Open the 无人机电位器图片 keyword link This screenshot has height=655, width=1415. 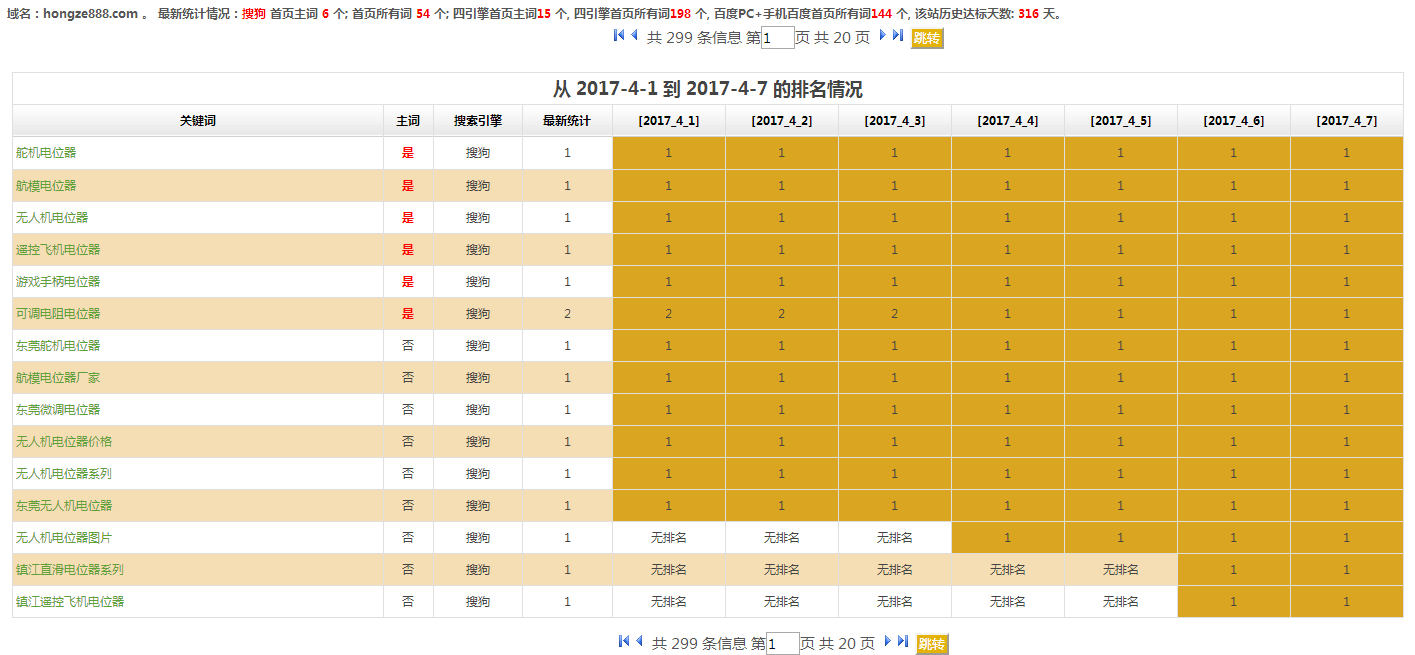tap(64, 538)
